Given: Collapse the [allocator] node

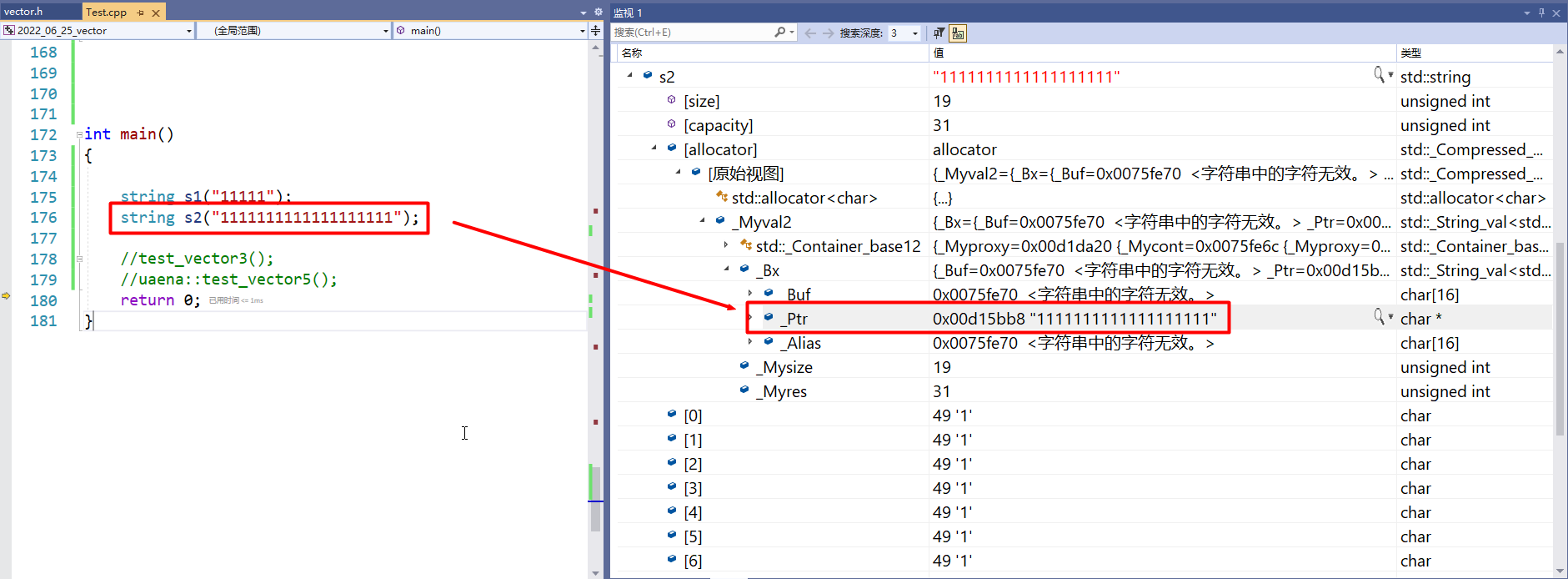Looking at the screenshot, I should 654,148.
